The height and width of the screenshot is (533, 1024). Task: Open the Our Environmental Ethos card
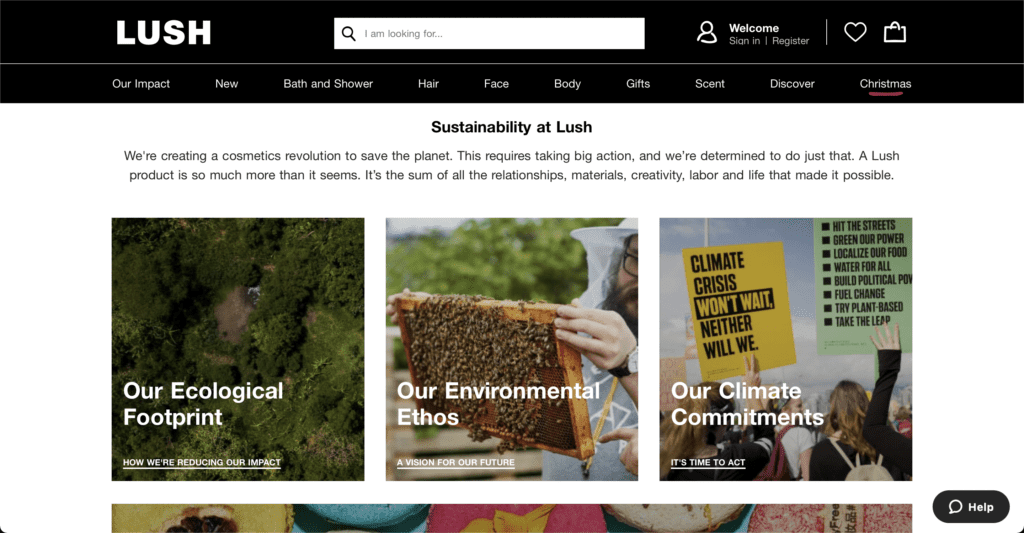(512, 349)
